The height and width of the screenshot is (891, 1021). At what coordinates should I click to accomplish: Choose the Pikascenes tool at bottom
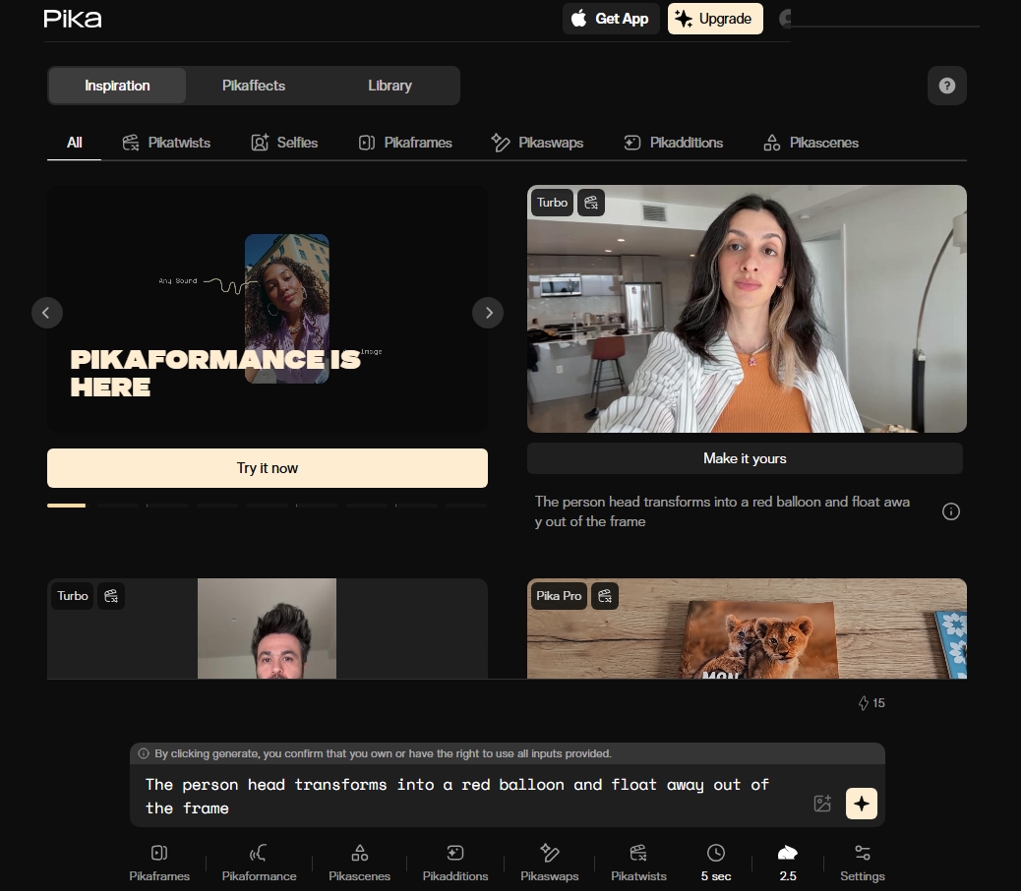coord(359,863)
